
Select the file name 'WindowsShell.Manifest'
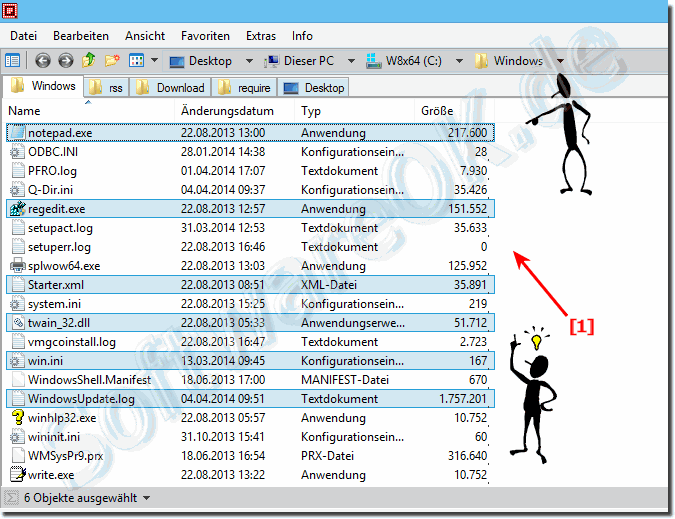90,380
